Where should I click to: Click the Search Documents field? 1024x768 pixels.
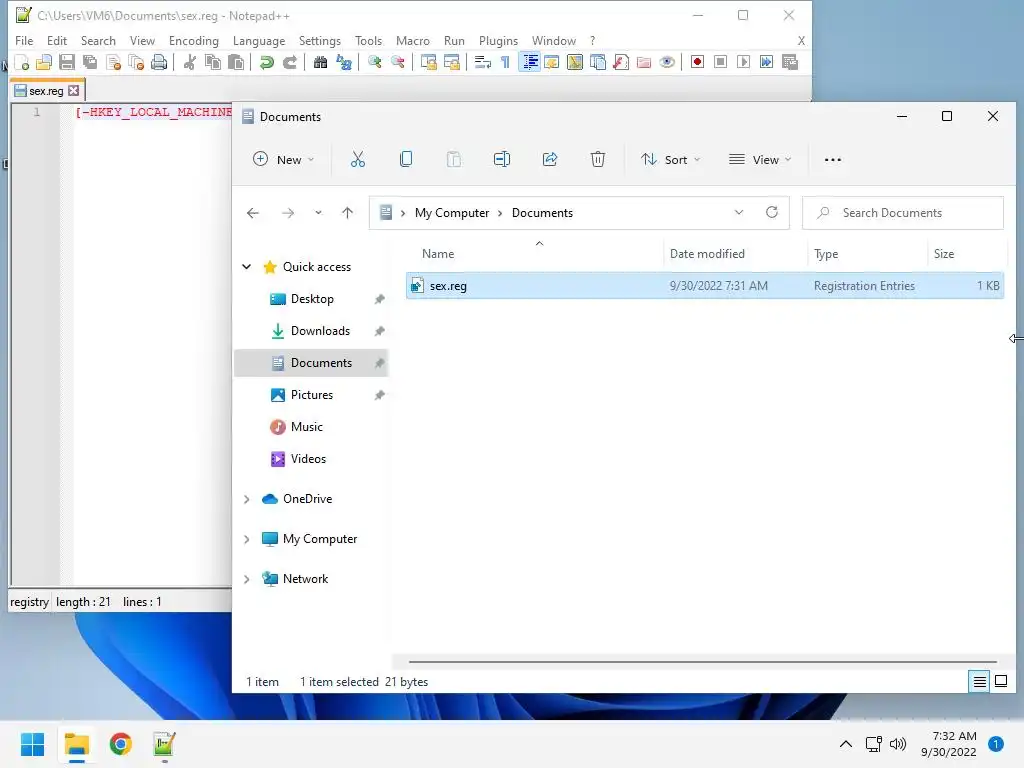pyautogui.click(x=903, y=213)
